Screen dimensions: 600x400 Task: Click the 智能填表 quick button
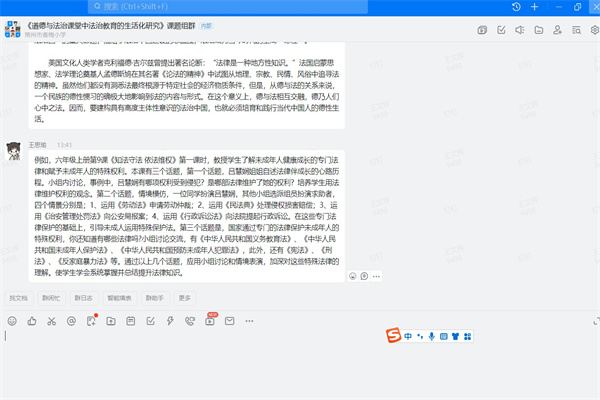click(x=119, y=298)
